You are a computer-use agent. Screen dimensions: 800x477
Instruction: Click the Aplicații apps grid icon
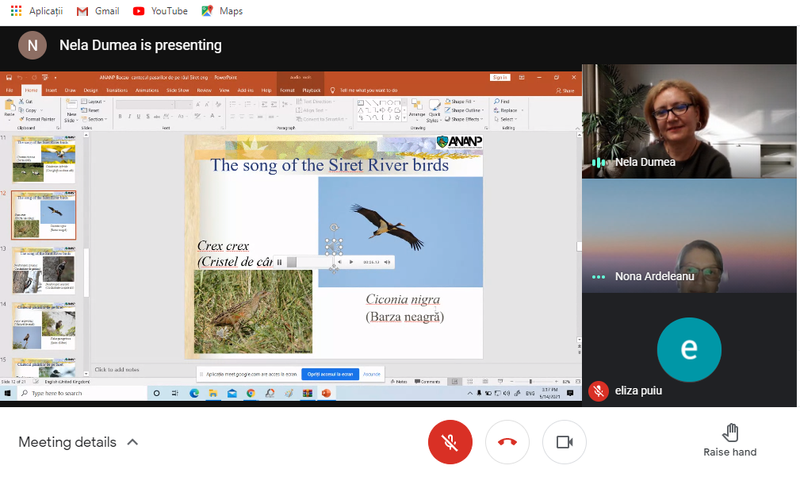click(x=16, y=11)
